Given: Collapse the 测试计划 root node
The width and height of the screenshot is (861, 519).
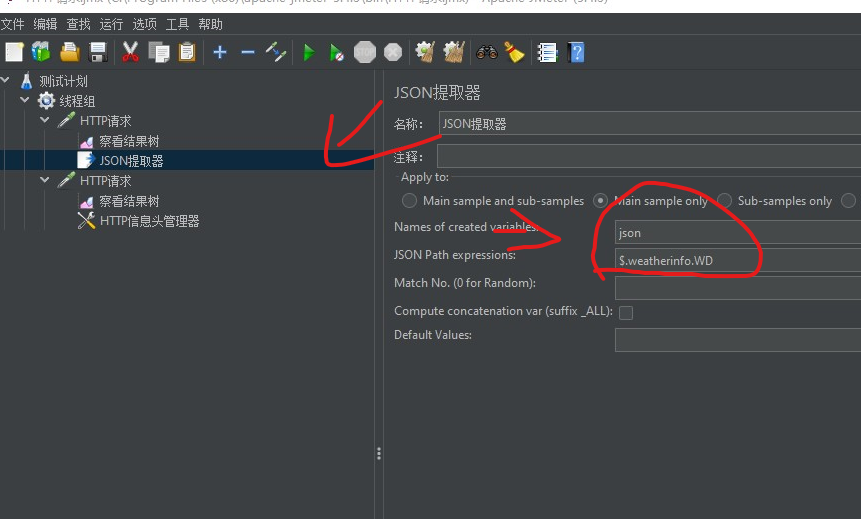Looking at the screenshot, I should 5,80.
